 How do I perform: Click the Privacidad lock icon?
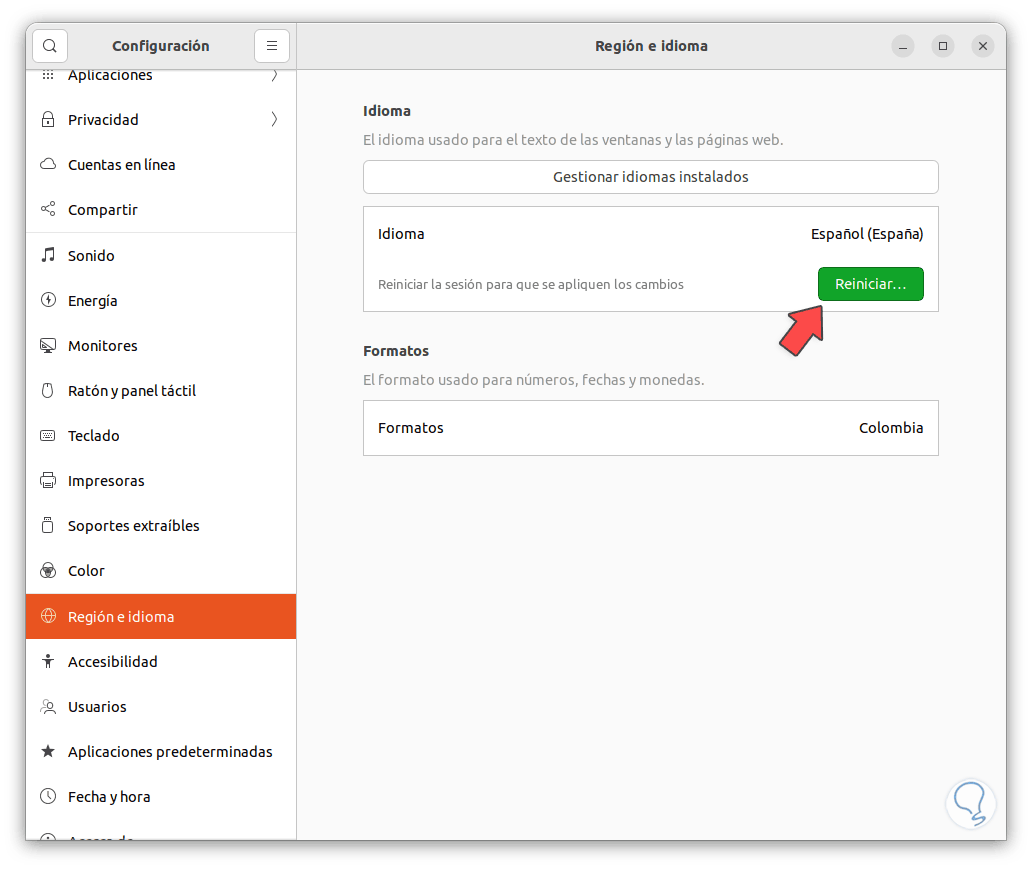point(48,120)
